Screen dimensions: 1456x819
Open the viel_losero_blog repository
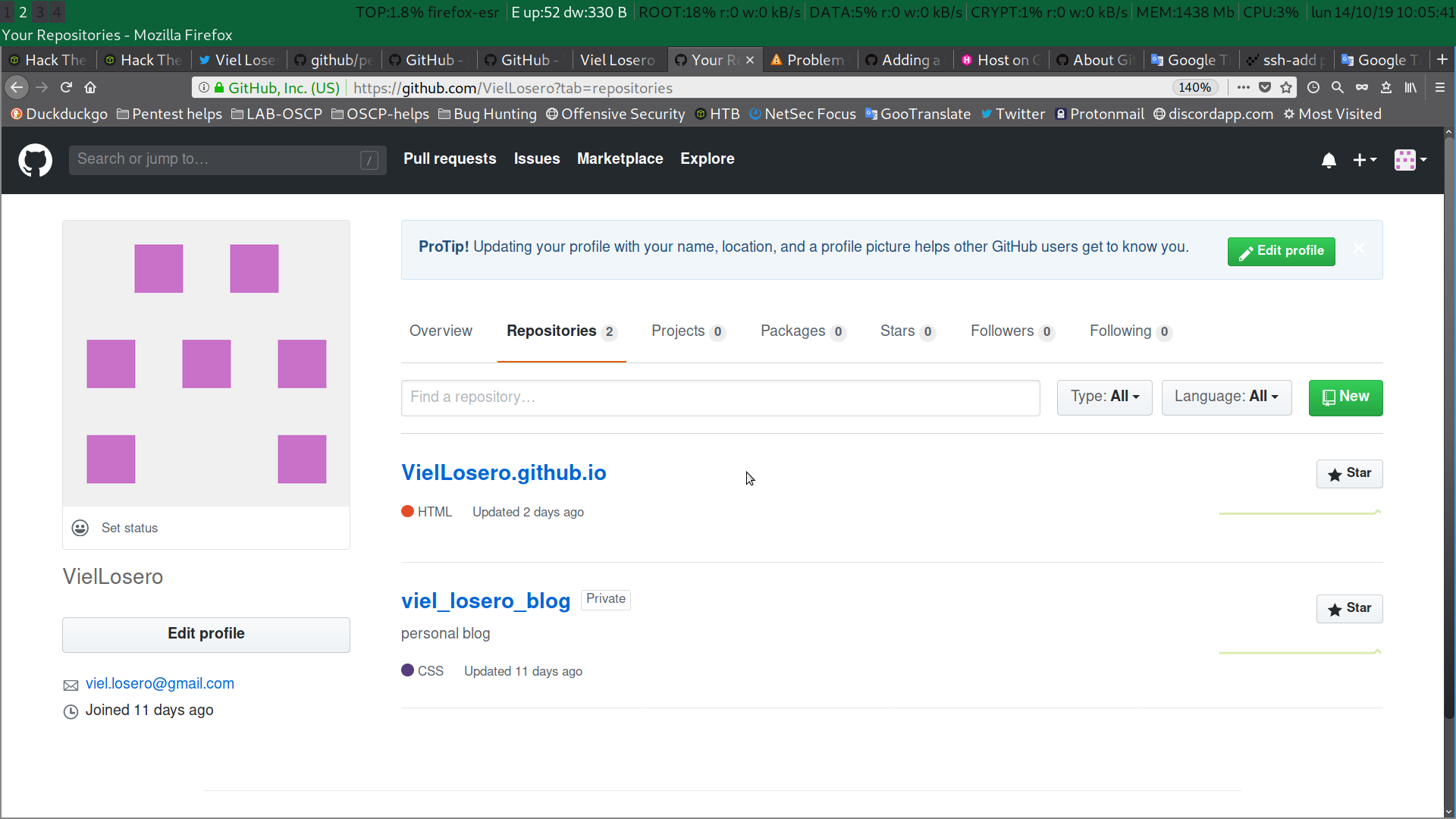(x=485, y=601)
